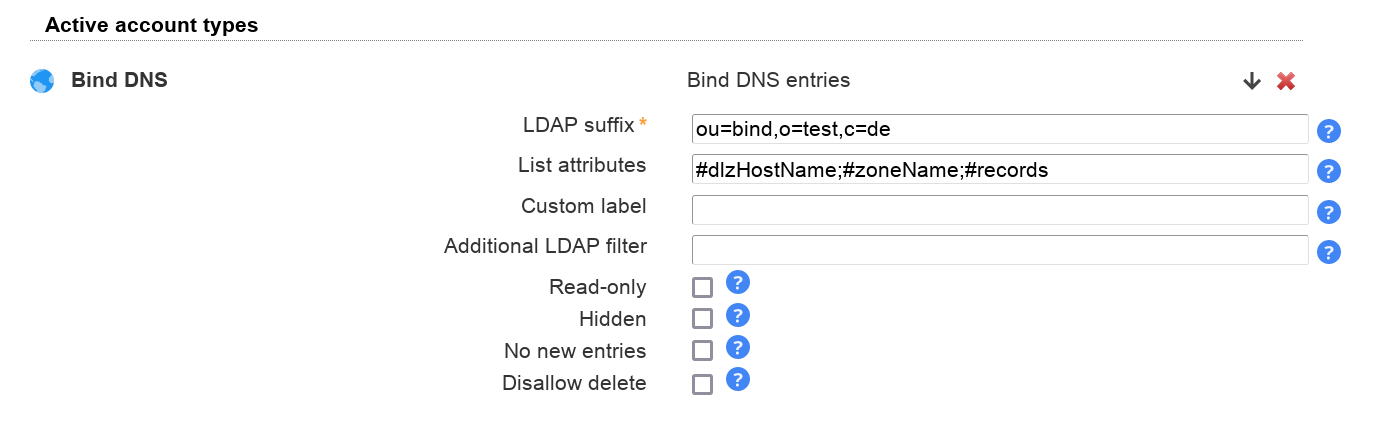Click the List attributes text field

(x=1000, y=170)
